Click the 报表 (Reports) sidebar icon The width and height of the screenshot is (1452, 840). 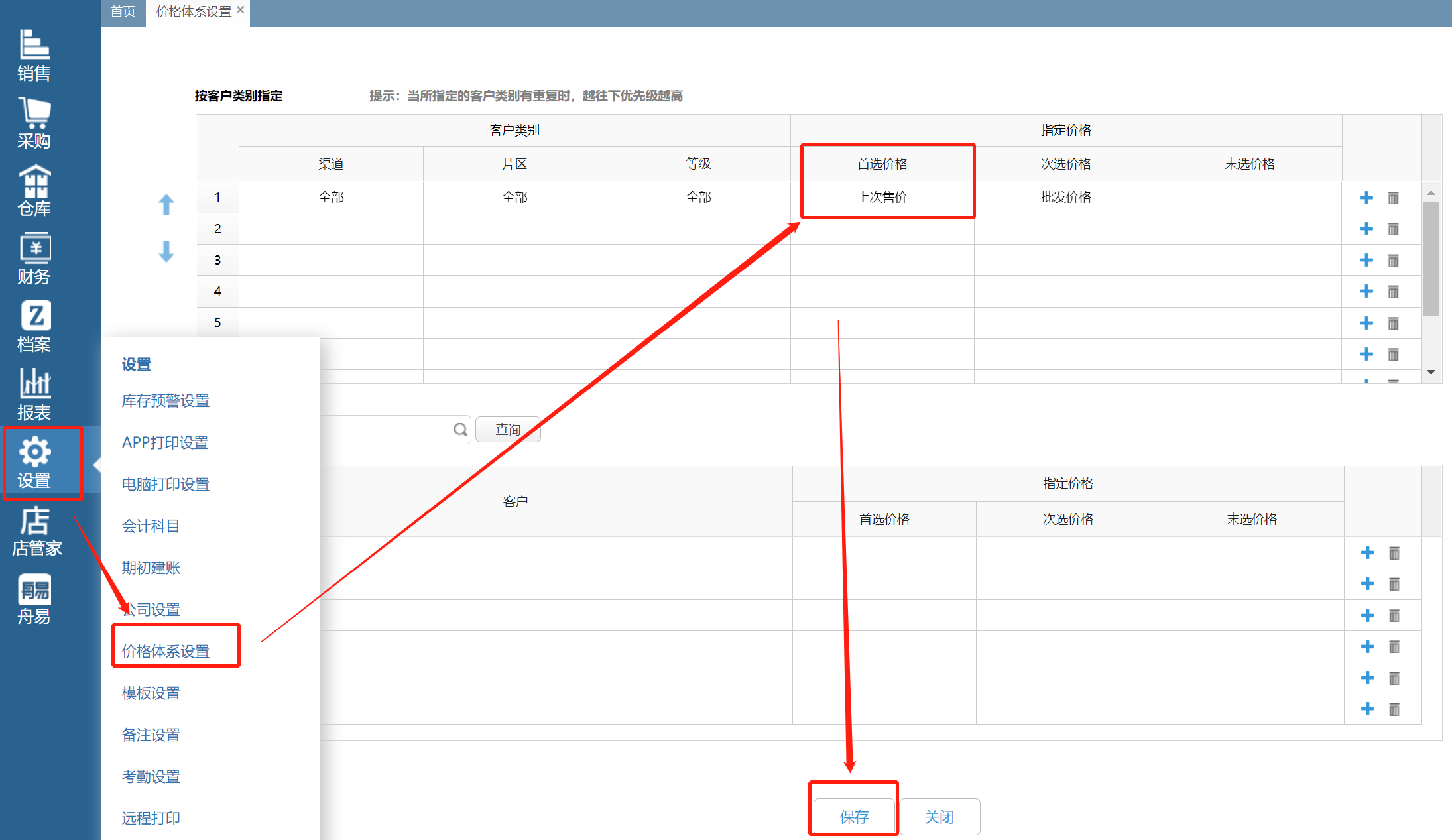tap(34, 395)
